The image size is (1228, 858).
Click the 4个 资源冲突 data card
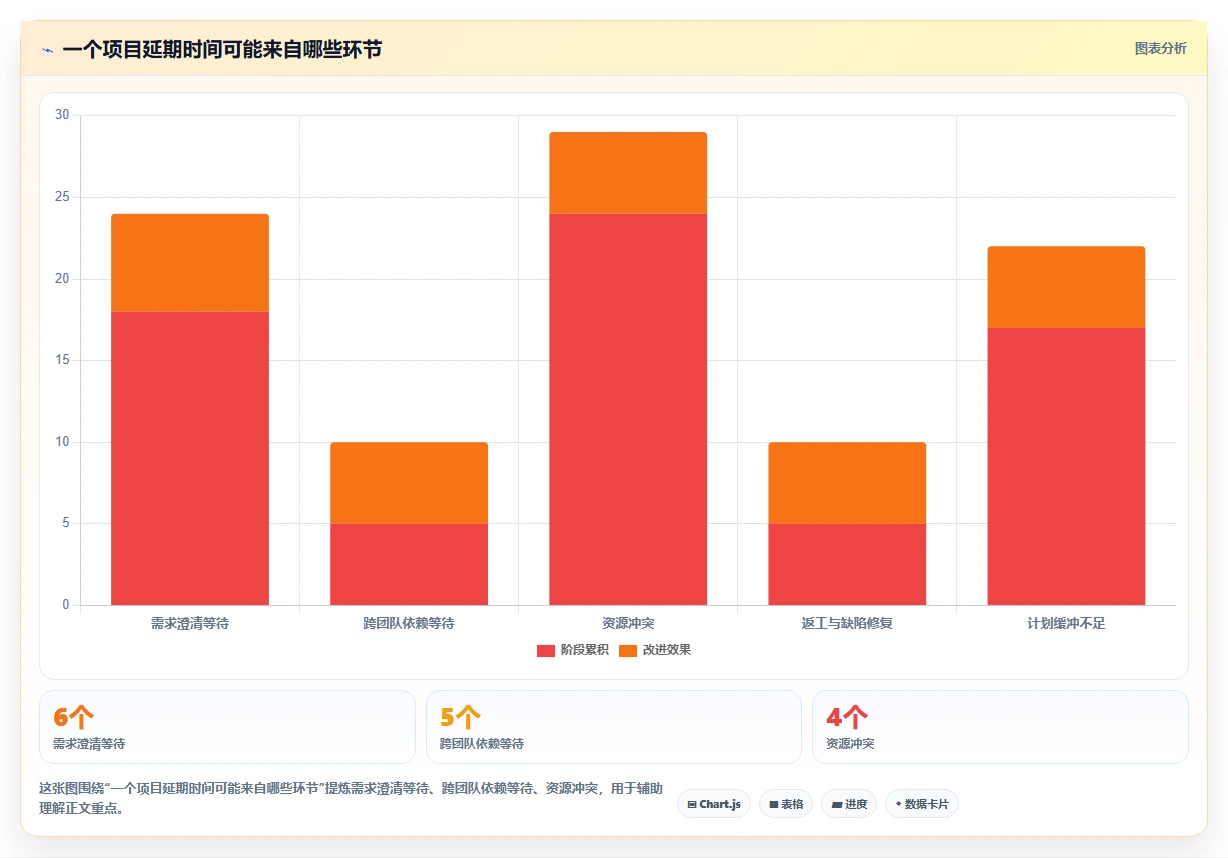pos(1000,727)
